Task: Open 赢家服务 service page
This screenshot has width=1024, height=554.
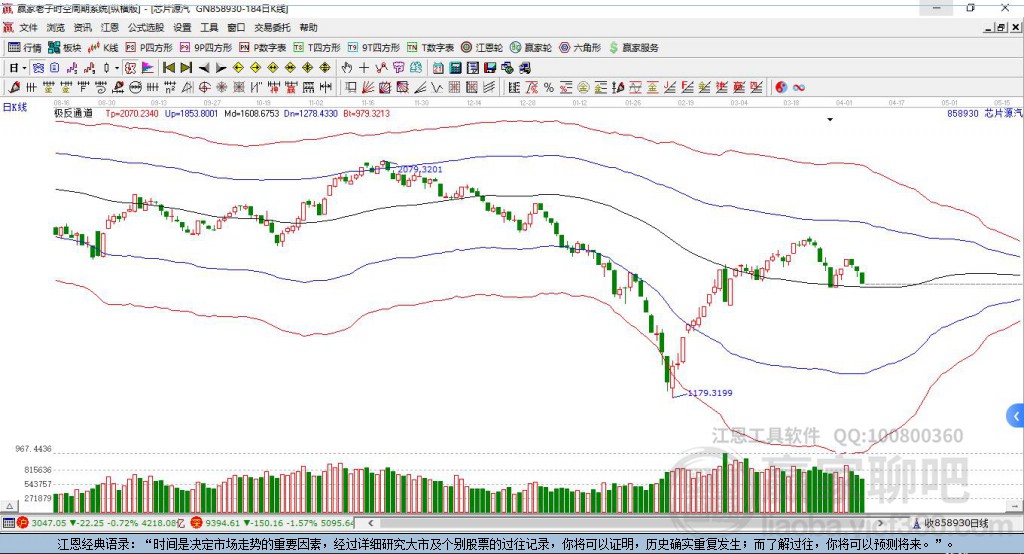Action: tap(634, 48)
